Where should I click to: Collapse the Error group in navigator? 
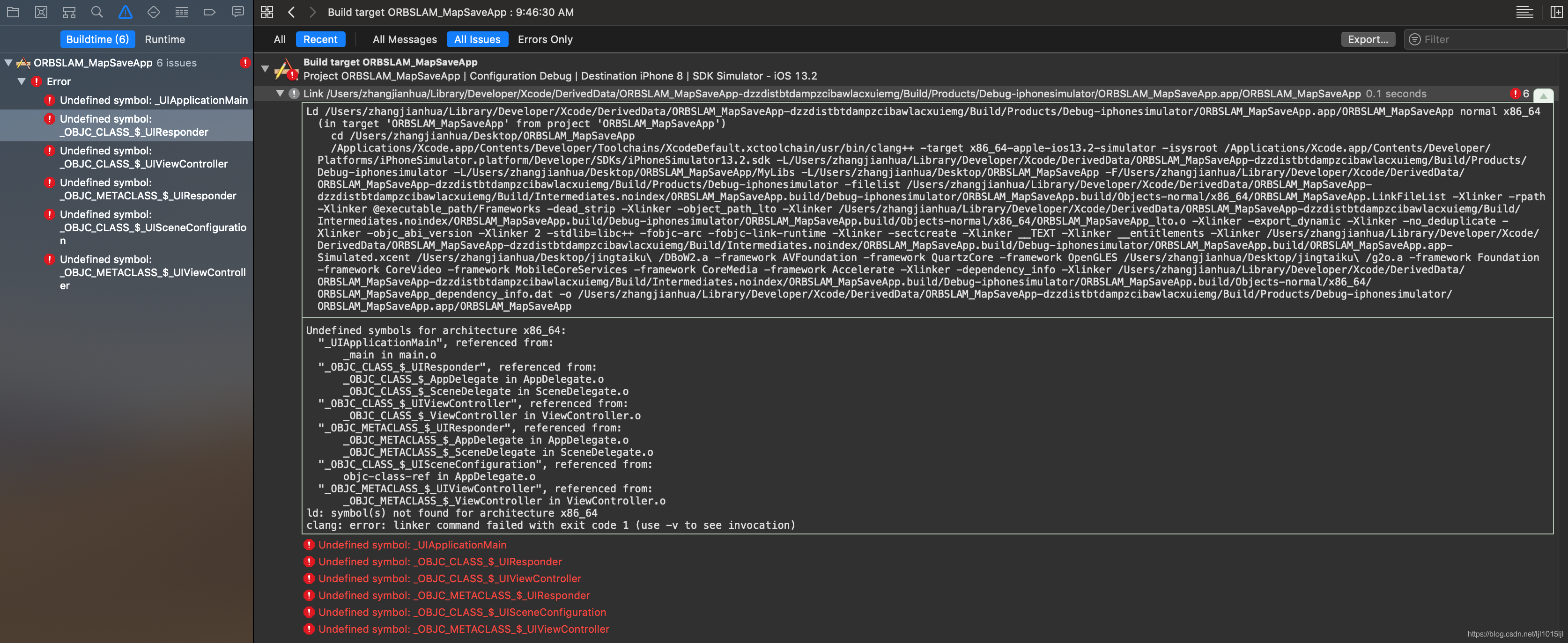click(22, 81)
